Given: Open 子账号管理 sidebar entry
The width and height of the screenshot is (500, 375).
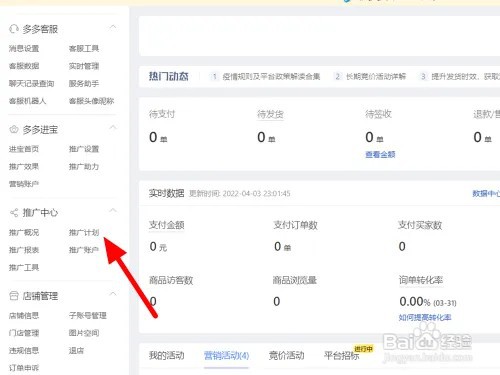Looking at the screenshot, I should tap(88, 315).
